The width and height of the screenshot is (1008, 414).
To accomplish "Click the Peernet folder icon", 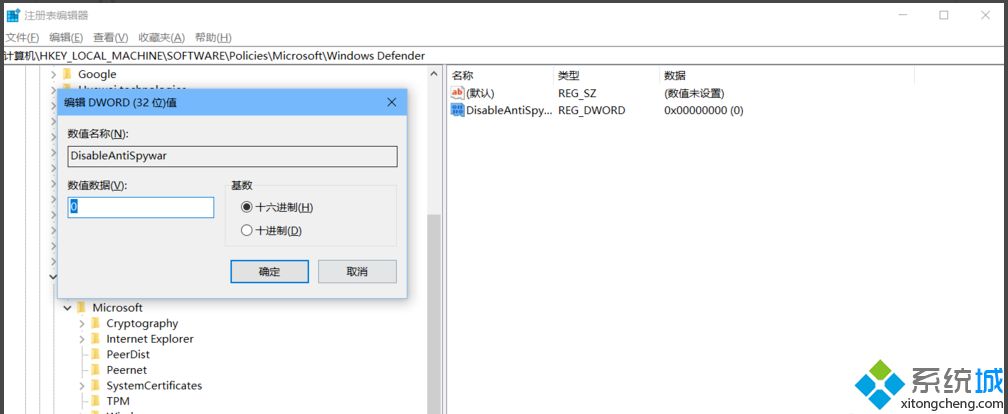I will (x=95, y=370).
